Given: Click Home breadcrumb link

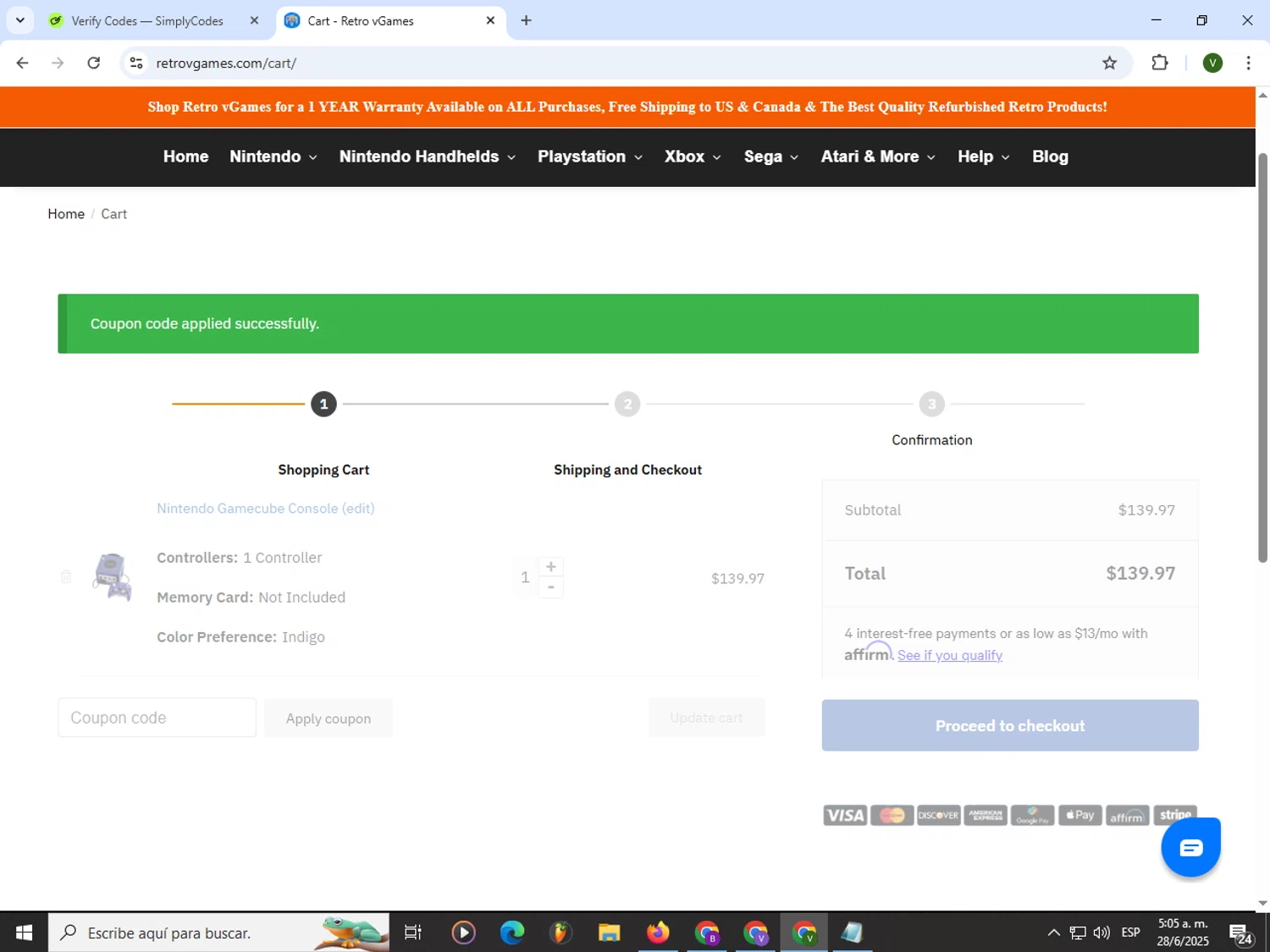Looking at the screenshot, I should [66, 214].
